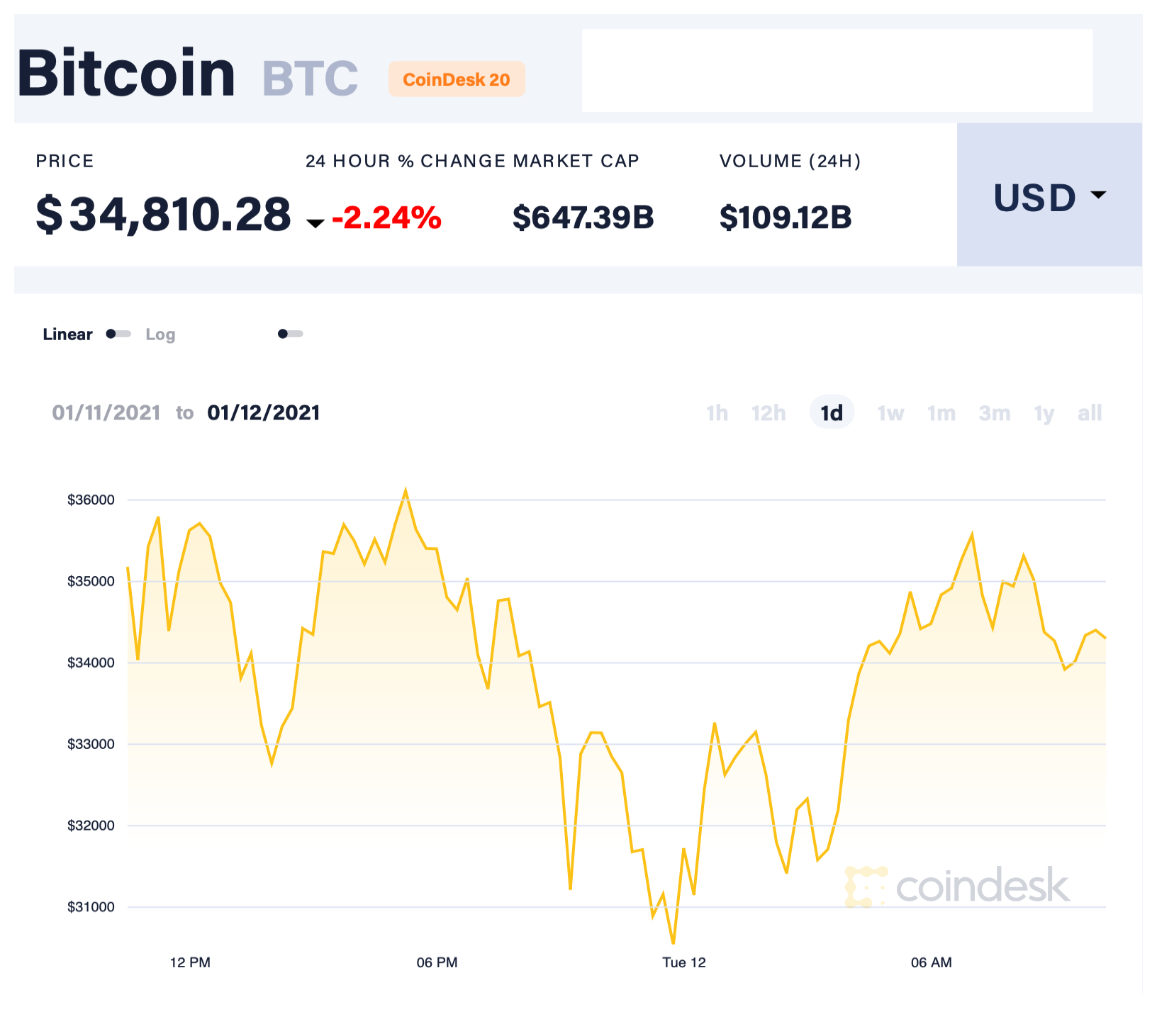Switch chart to 1m range
This screenshot has height=1036, width=1157.
[941, 413]
